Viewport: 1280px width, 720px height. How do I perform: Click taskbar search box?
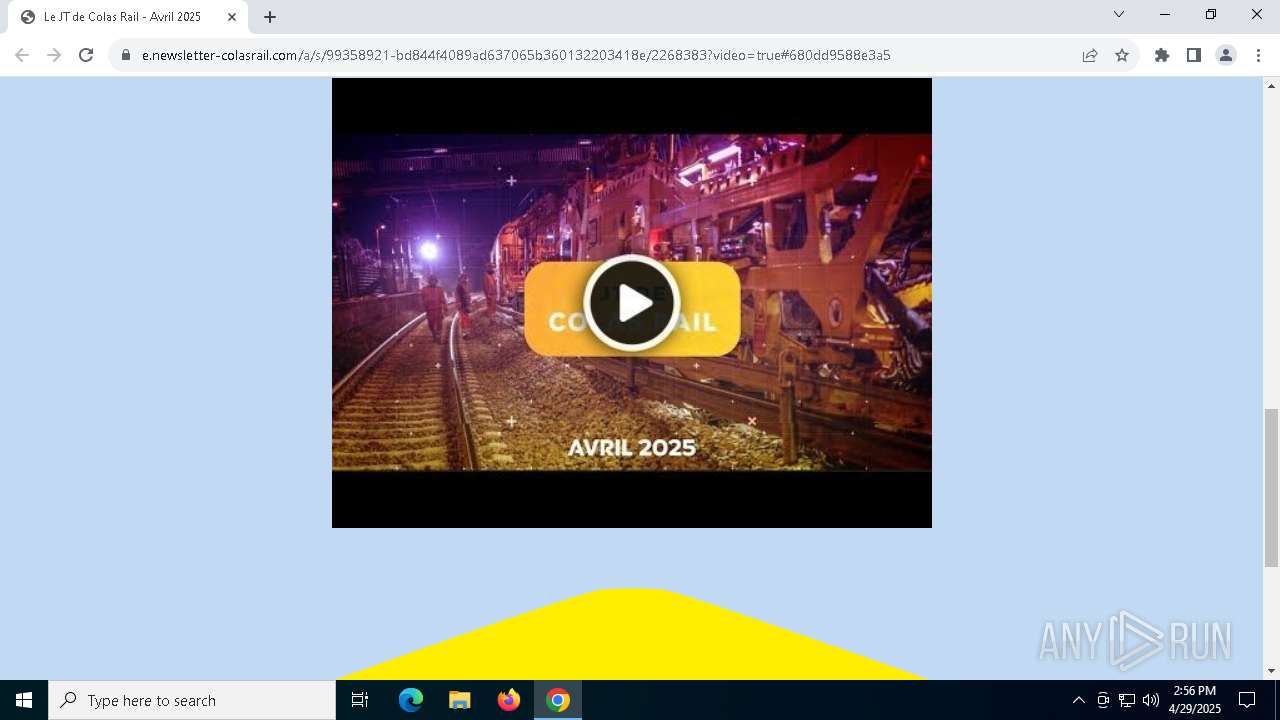[x=192, y=700]
